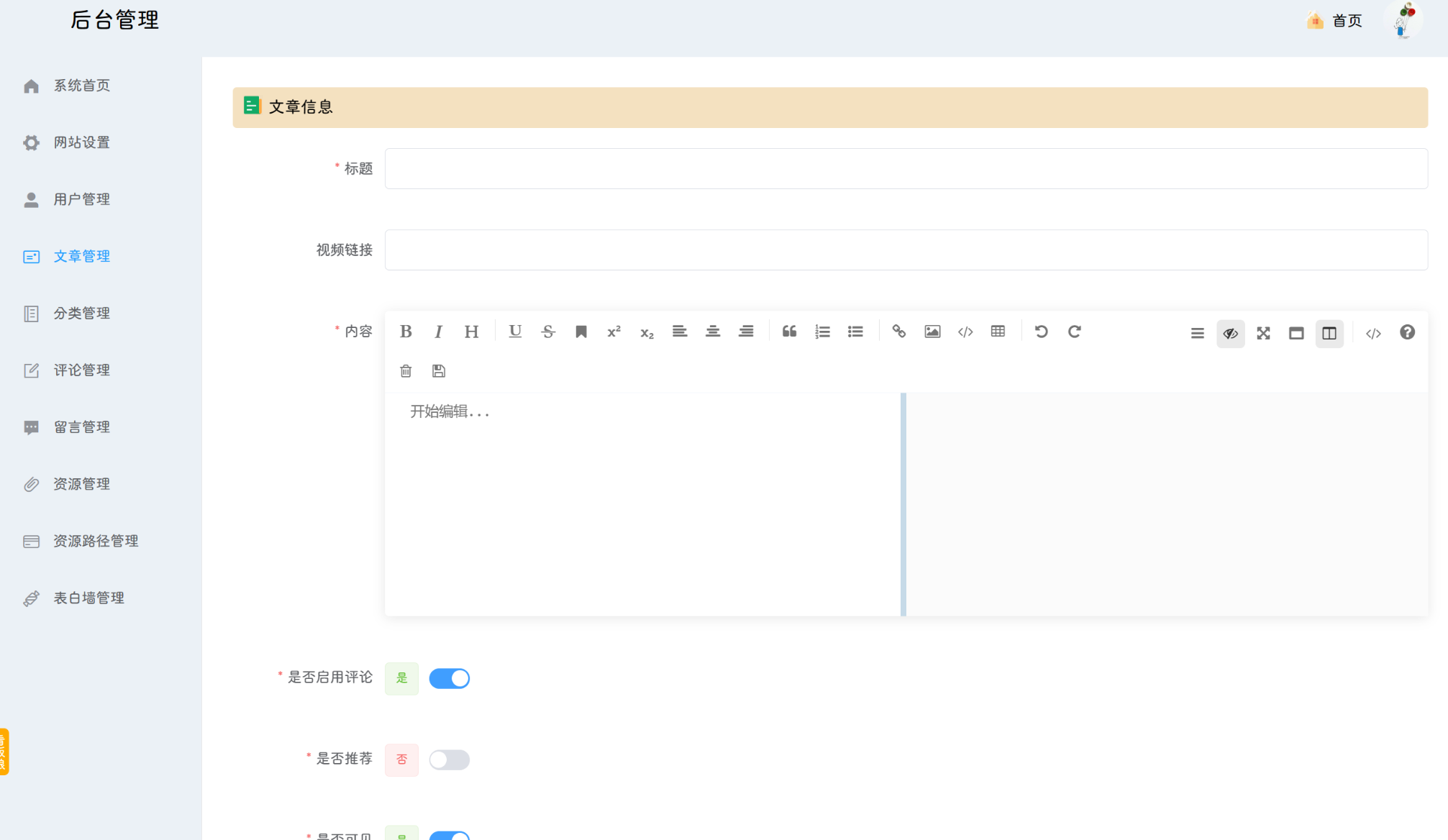Click the bookmark mark icon
Image resolution: width=1448 pixels, height=840 pixels.
(x=581, y=332)
